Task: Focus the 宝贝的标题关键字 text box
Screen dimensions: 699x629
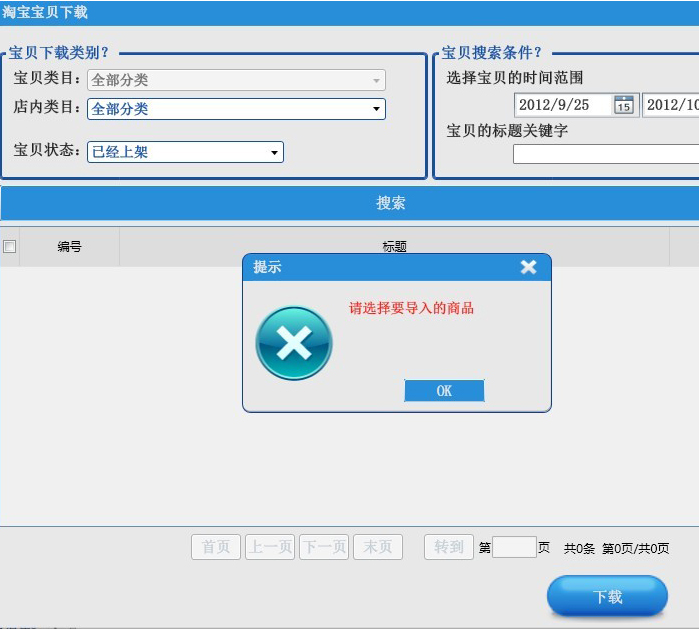Action: (x=606, y=155)
